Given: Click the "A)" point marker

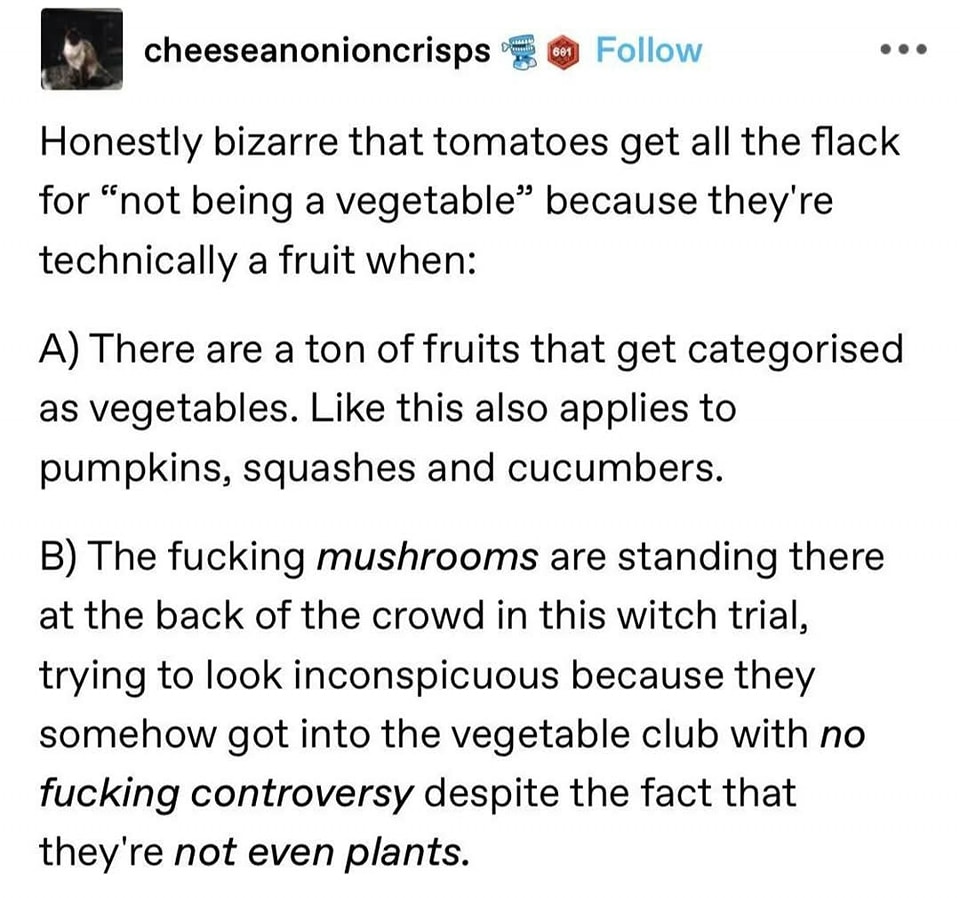Looking at the screenshot, I should 62,351.
